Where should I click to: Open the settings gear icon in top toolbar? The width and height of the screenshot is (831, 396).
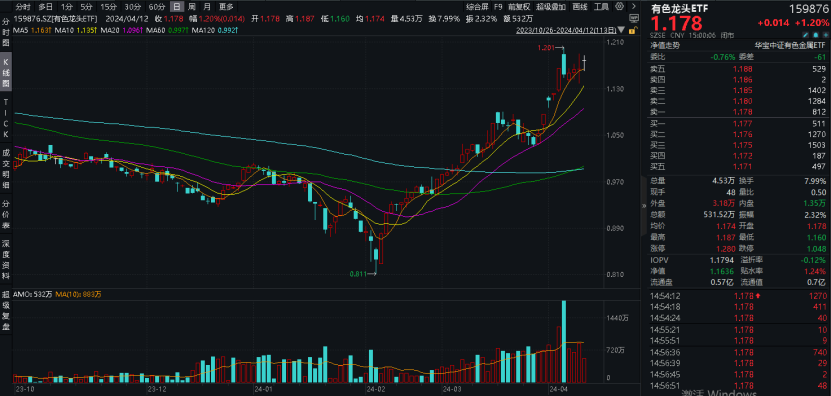click(x=620, y=6)
